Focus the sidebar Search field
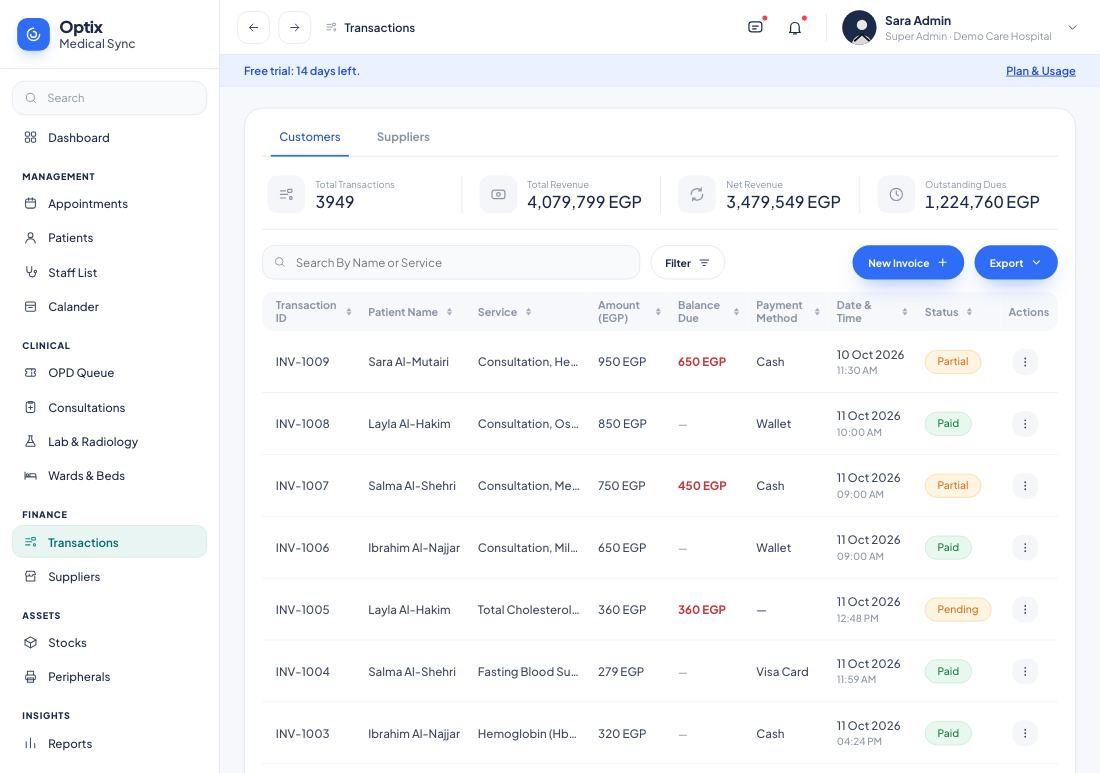 [109, 98]
